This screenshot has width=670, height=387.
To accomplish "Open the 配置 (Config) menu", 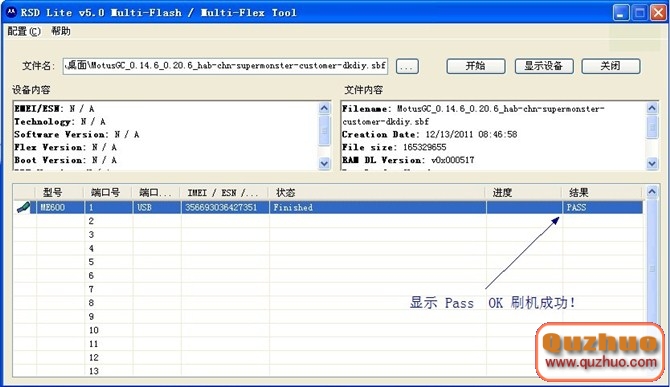I will [x=24, y=31].
